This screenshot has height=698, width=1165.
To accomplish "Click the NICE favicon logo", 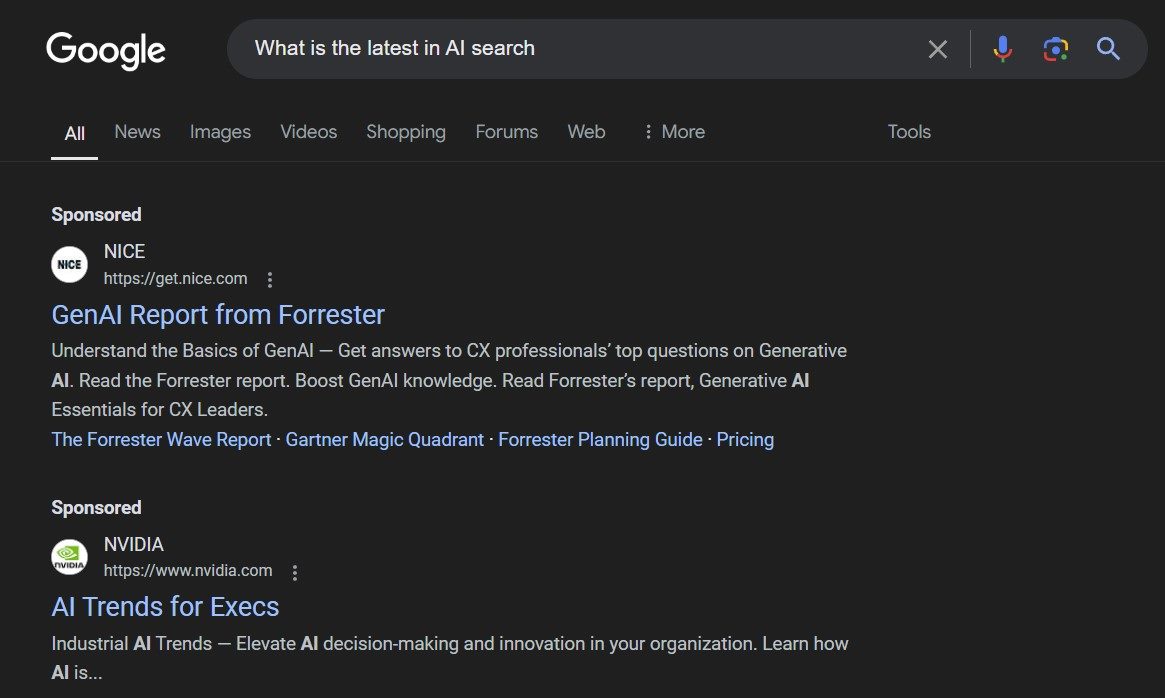I will [x=69, y=265].
